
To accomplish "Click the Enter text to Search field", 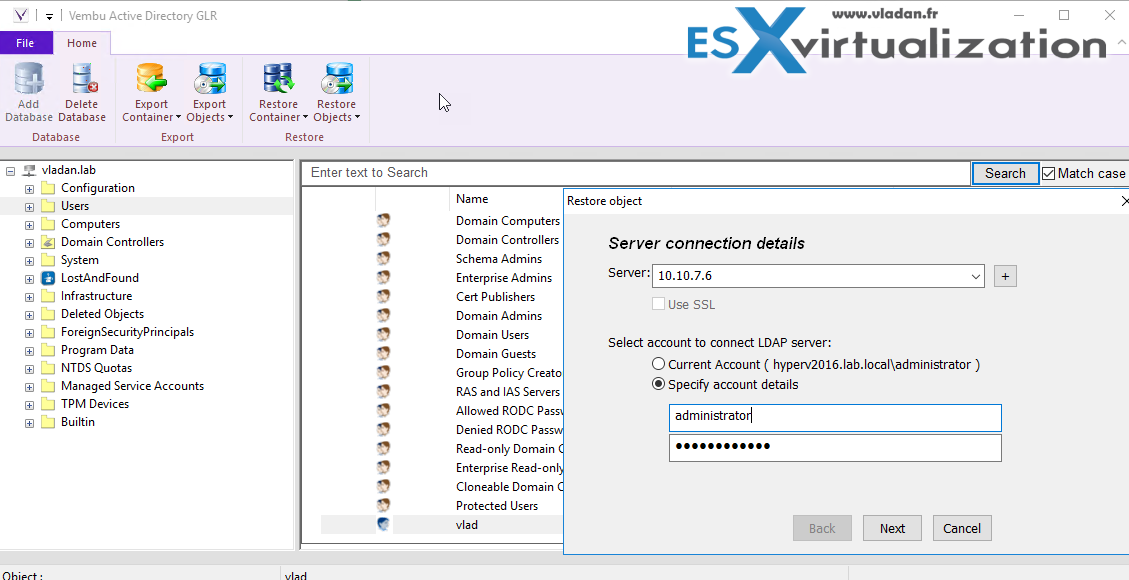I will (636, 173).
